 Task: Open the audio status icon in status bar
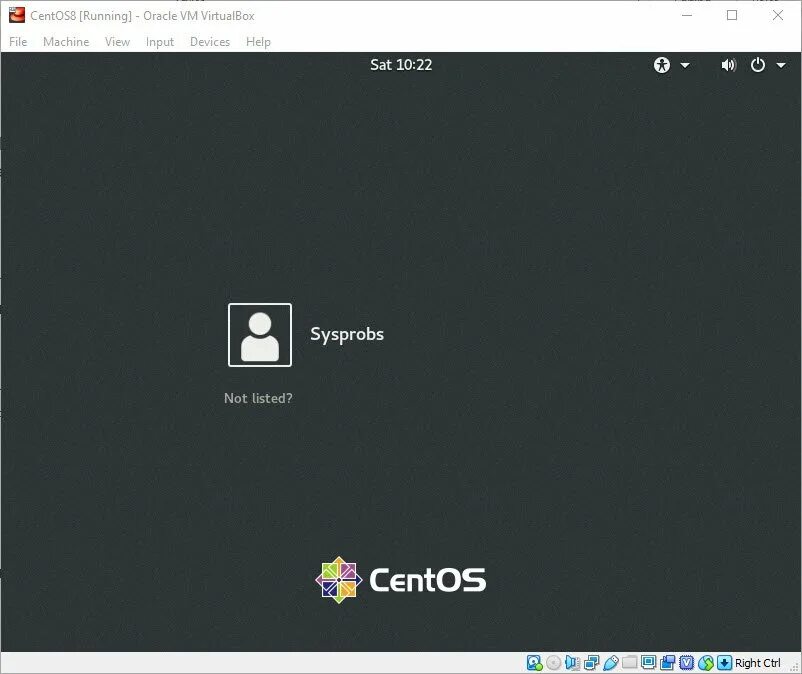572,663
